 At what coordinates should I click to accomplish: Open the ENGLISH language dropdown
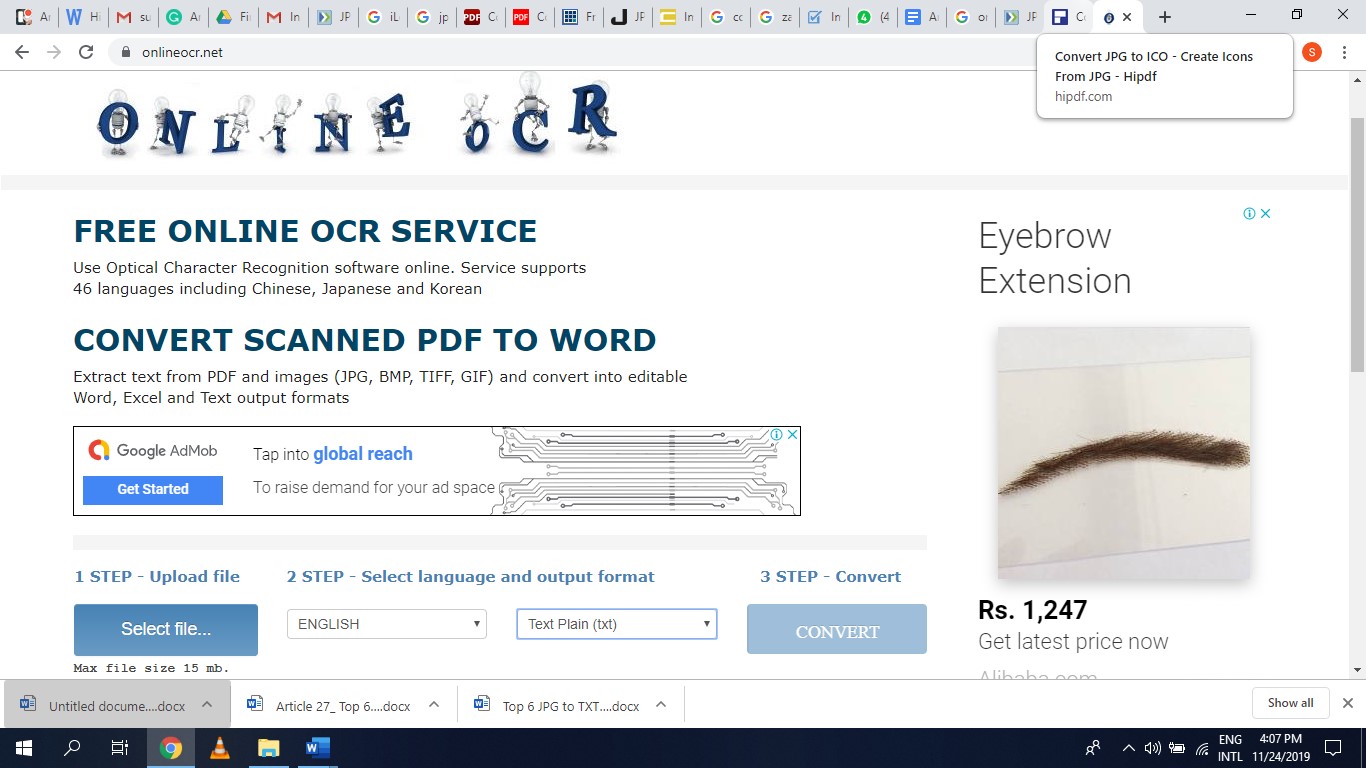coord(387,624)
